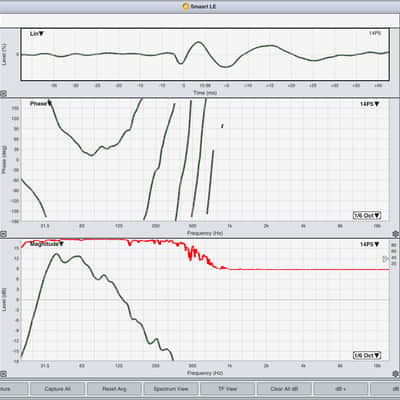The image size is (400, 400).
Task: Click the dB + button
Action: [x=340, y=389]
